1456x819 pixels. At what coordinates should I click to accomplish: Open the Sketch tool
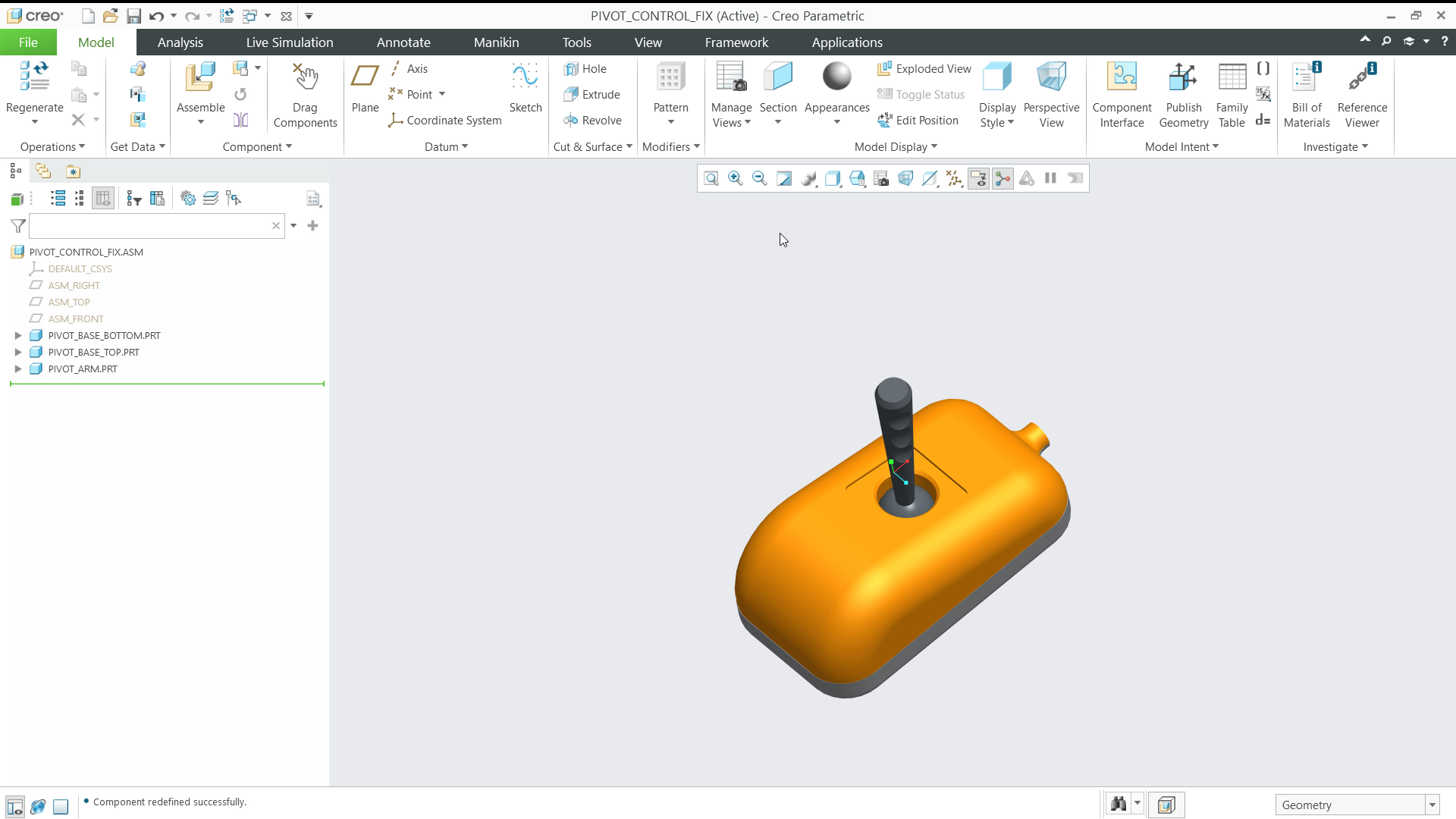(x=525, y=87)
